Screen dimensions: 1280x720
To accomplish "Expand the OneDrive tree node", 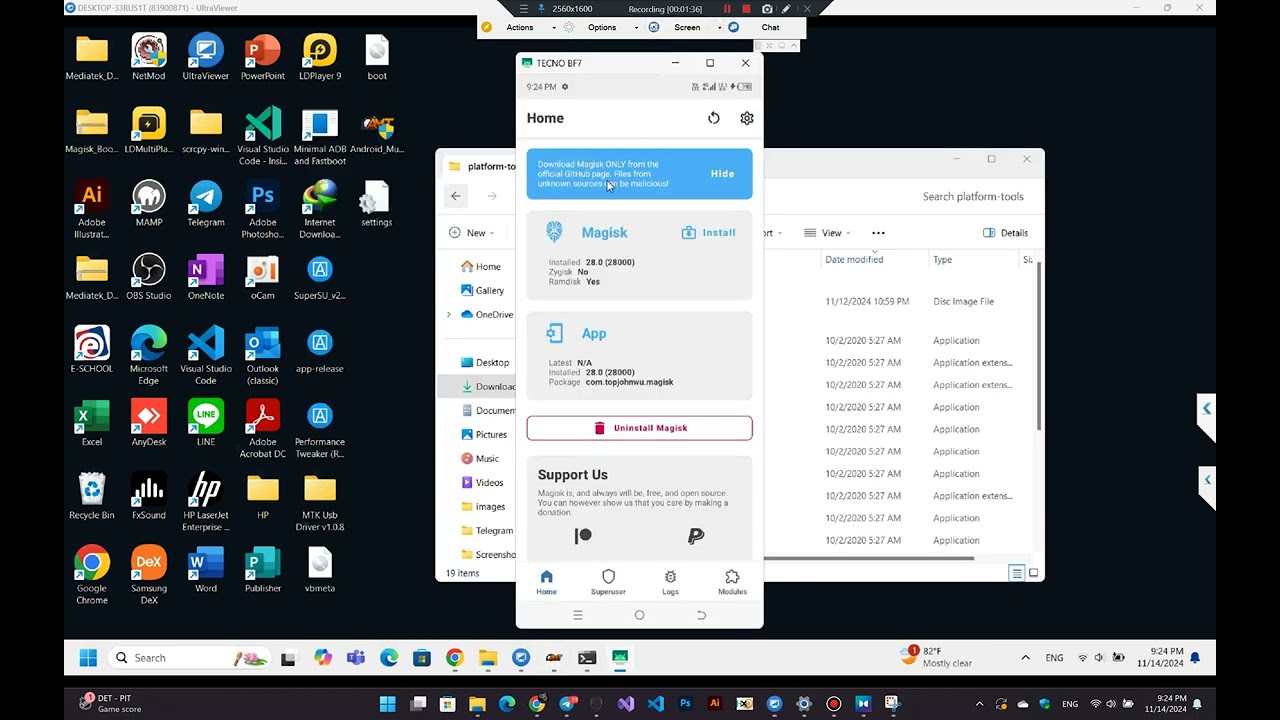I will click(x=449, y=315).
